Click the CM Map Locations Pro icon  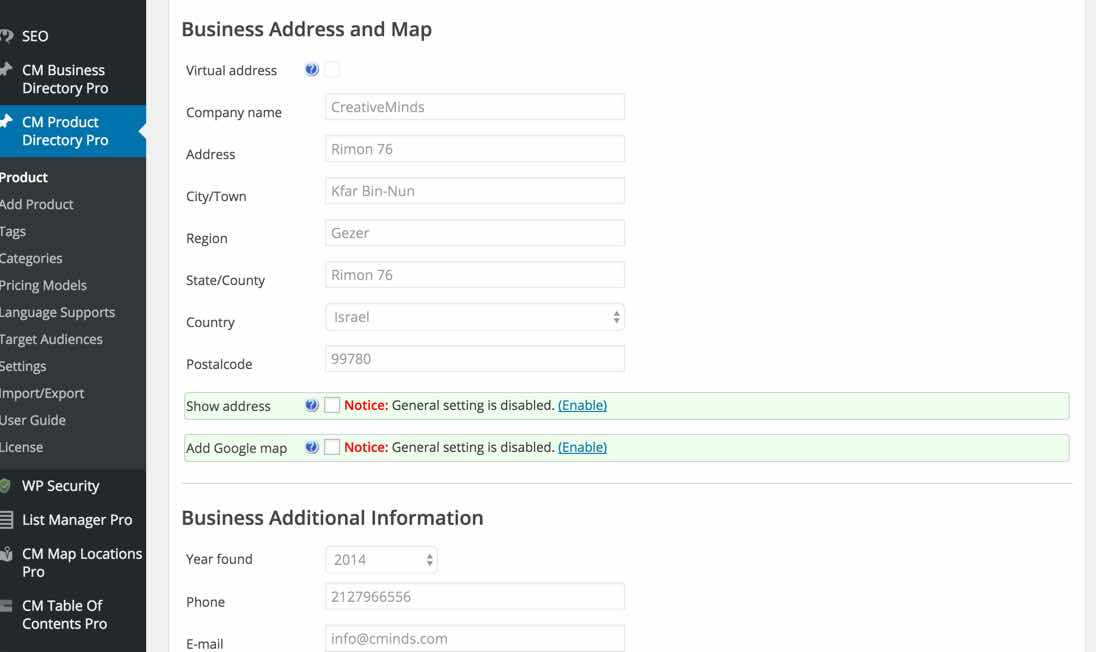6,555
